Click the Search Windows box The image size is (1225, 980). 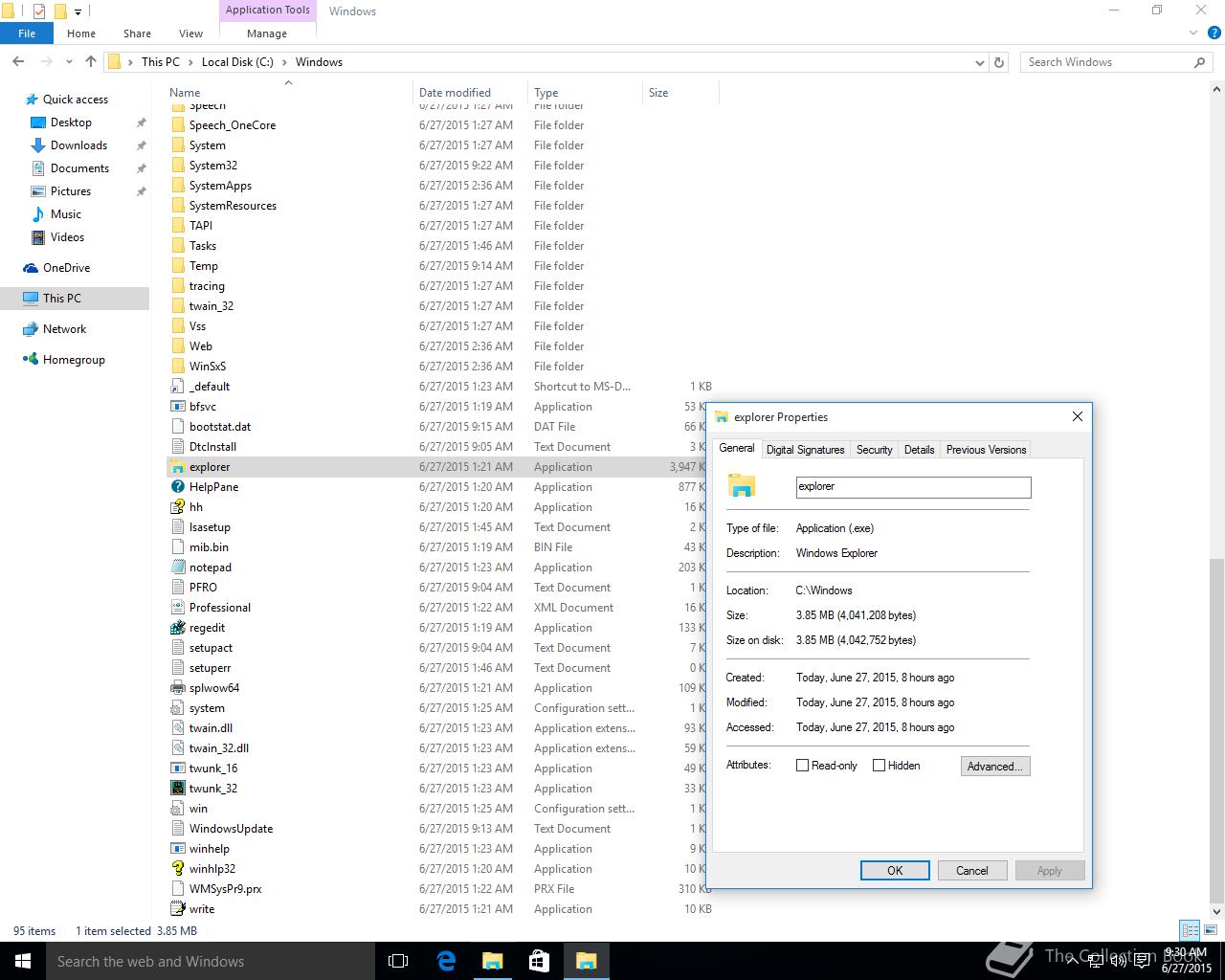click(x=1115, y=62)
